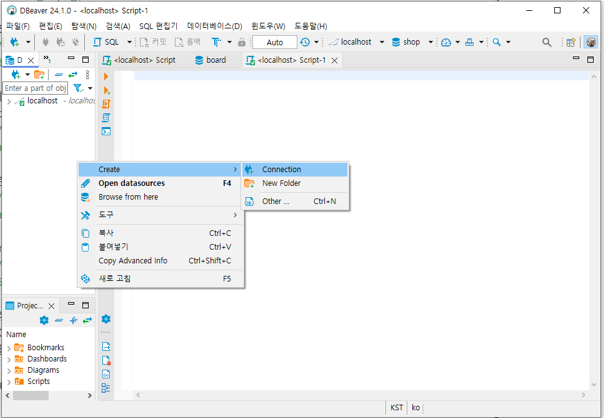The width and height of the screenshot is (604, 418).
Task: Click the new folder icon in Database Navigator
Action: (x=39, y=74)
